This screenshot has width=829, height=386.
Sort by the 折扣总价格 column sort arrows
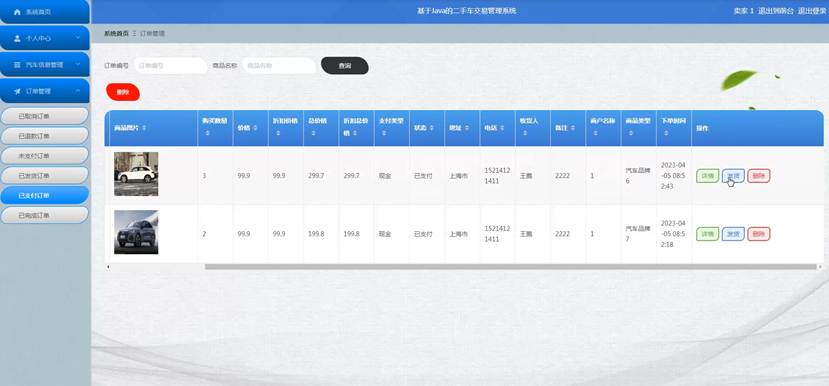[x=355, y=134]
